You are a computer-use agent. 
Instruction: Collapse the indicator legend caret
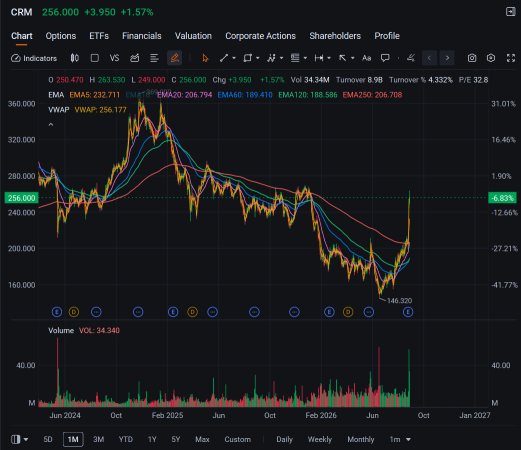(51, 125)
